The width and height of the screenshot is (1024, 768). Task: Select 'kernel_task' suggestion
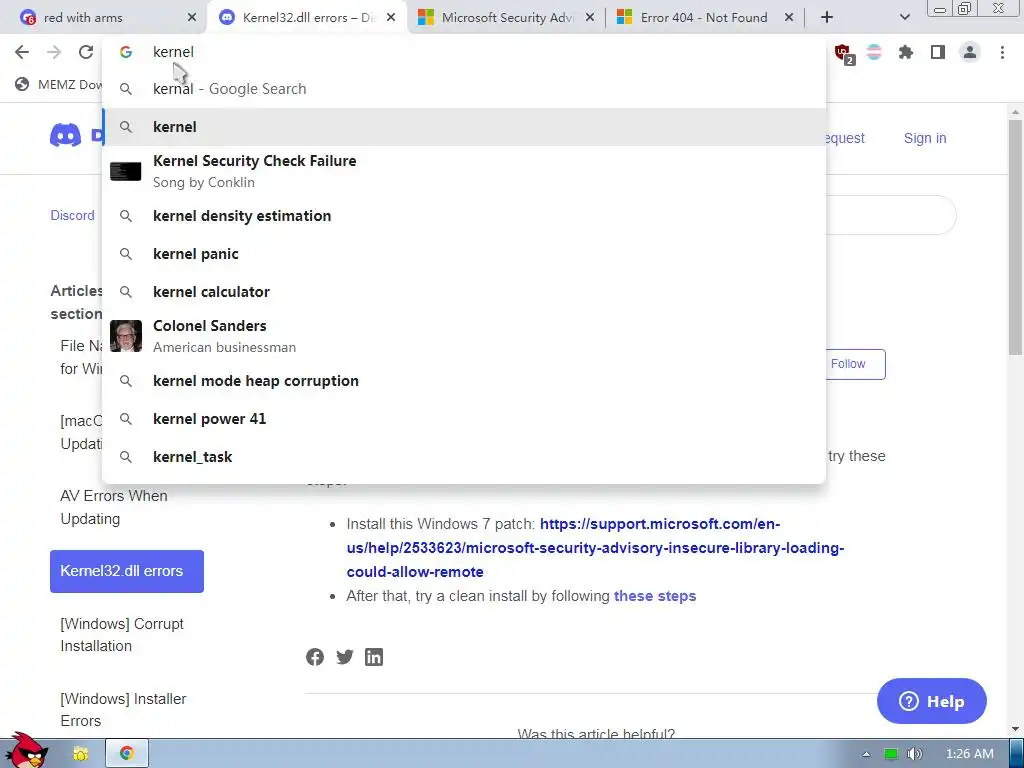click(464, 456)
